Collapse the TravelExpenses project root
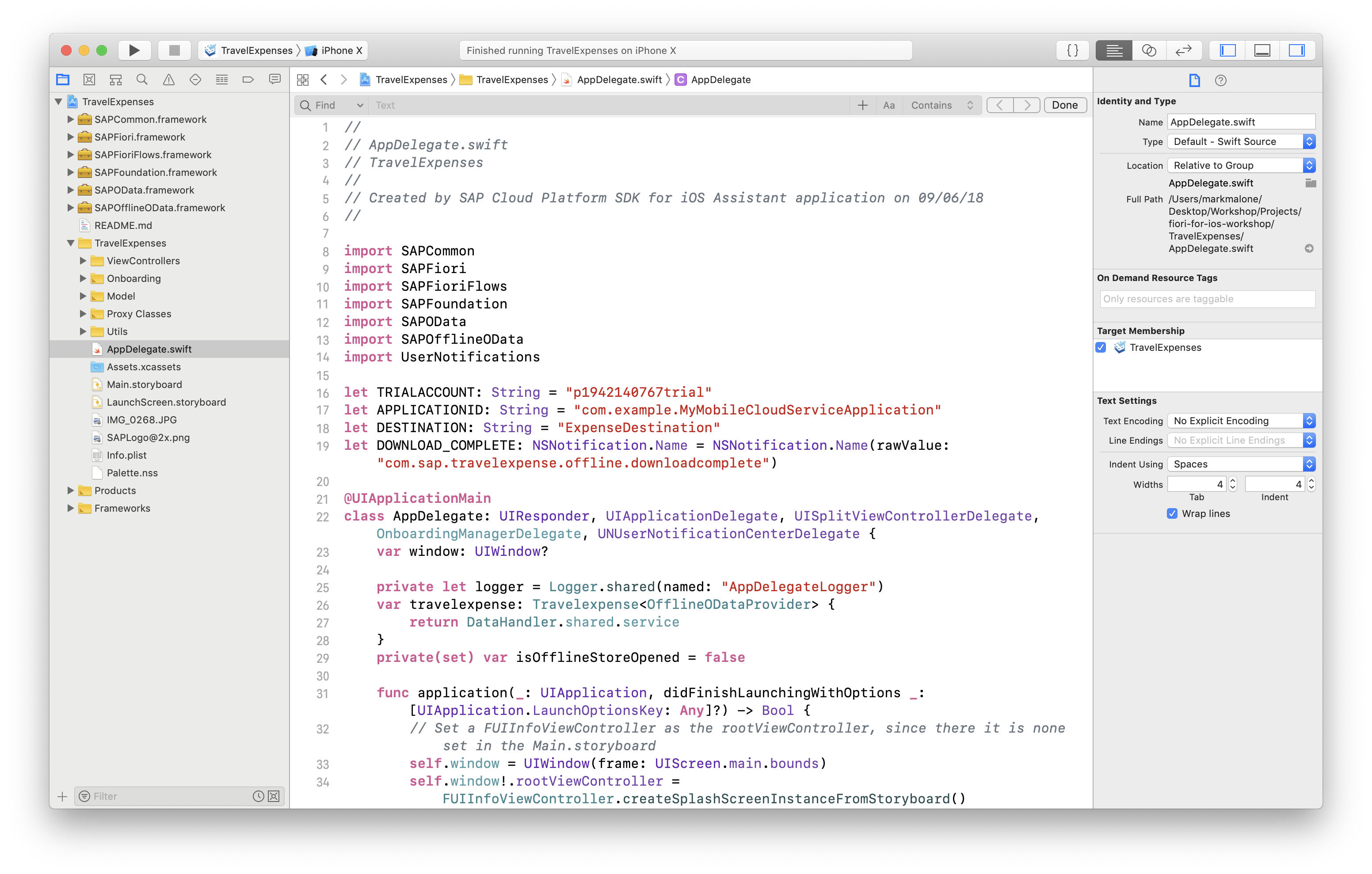 coord(58,102)
